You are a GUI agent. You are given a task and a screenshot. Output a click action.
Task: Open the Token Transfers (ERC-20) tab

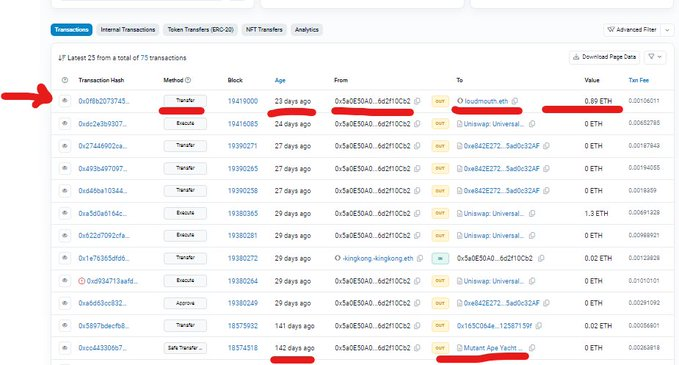pos(200,29)
